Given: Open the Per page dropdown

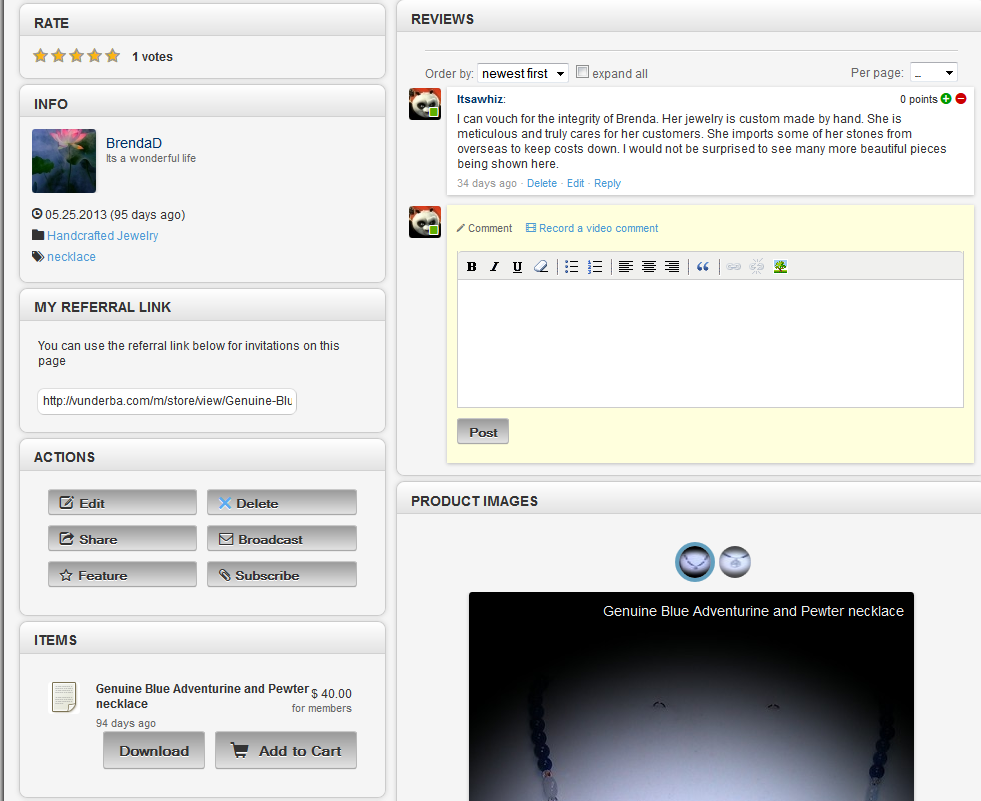Looking at the screenshot, I should [x=933, y=73].
